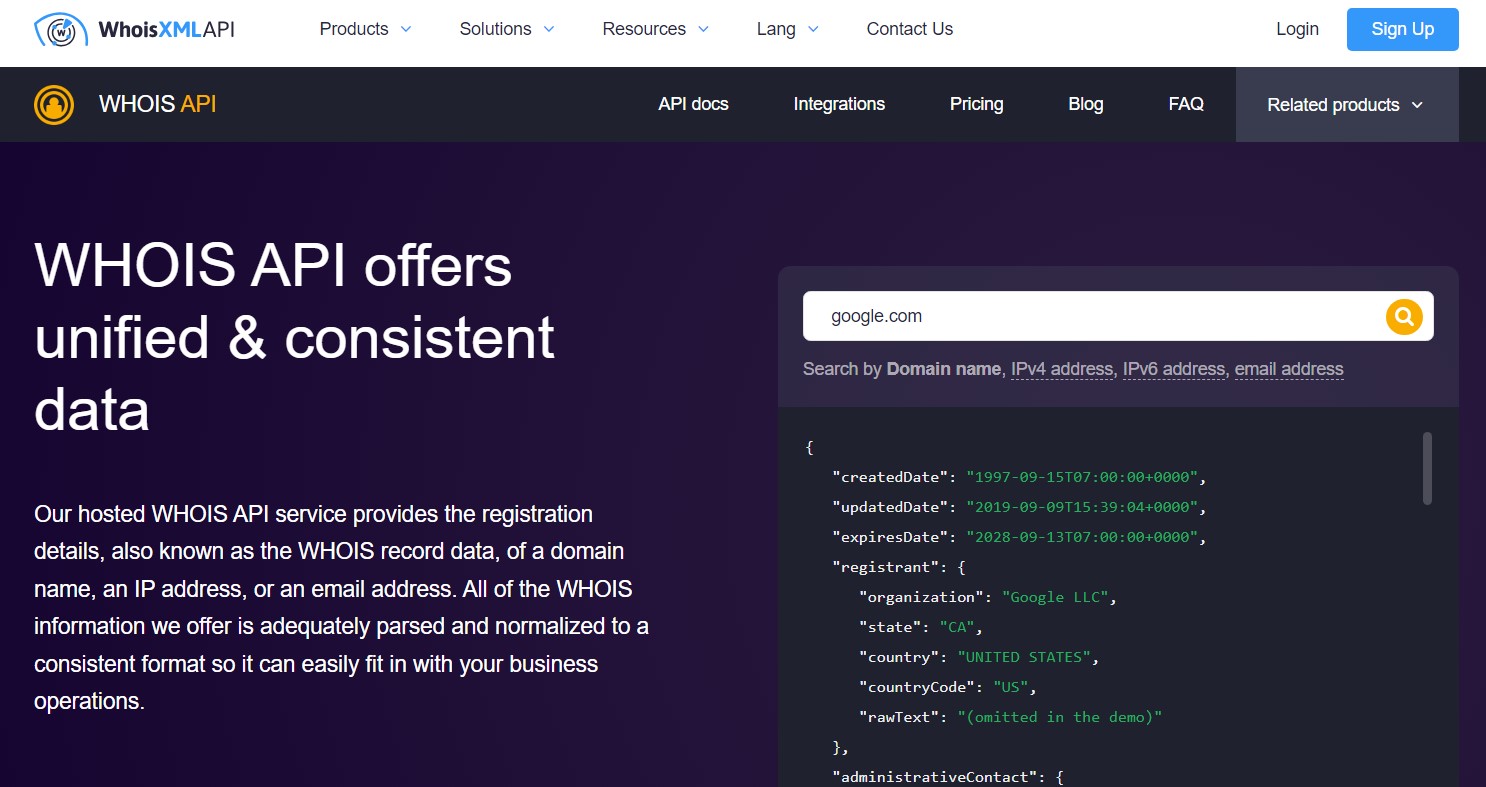
Task: Click the createdDate value 1997-09-15
Action: (1084, 477)
